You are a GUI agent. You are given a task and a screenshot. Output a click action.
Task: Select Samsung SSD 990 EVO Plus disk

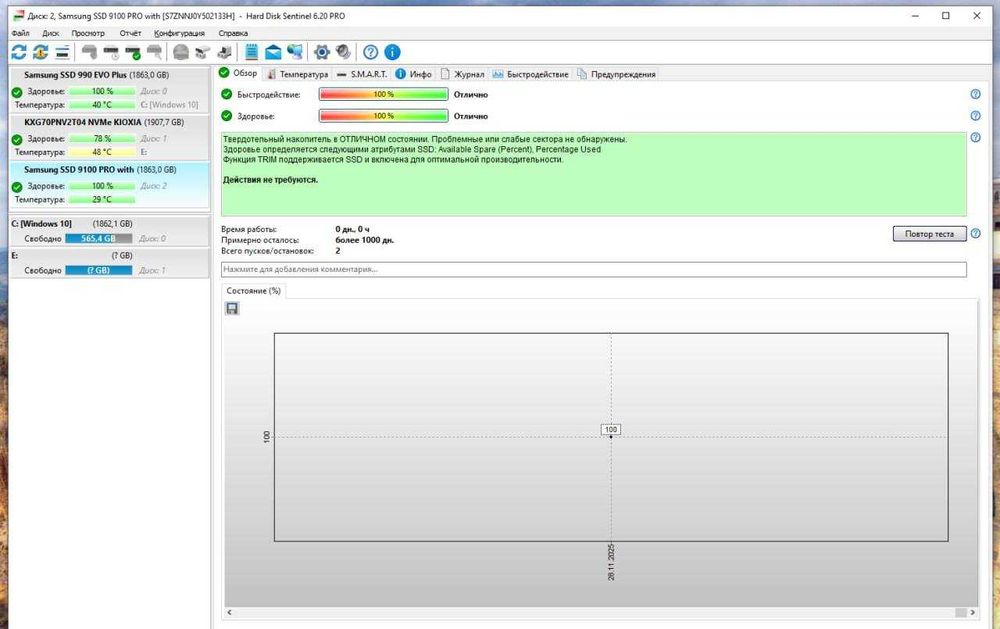click(109, 90)
